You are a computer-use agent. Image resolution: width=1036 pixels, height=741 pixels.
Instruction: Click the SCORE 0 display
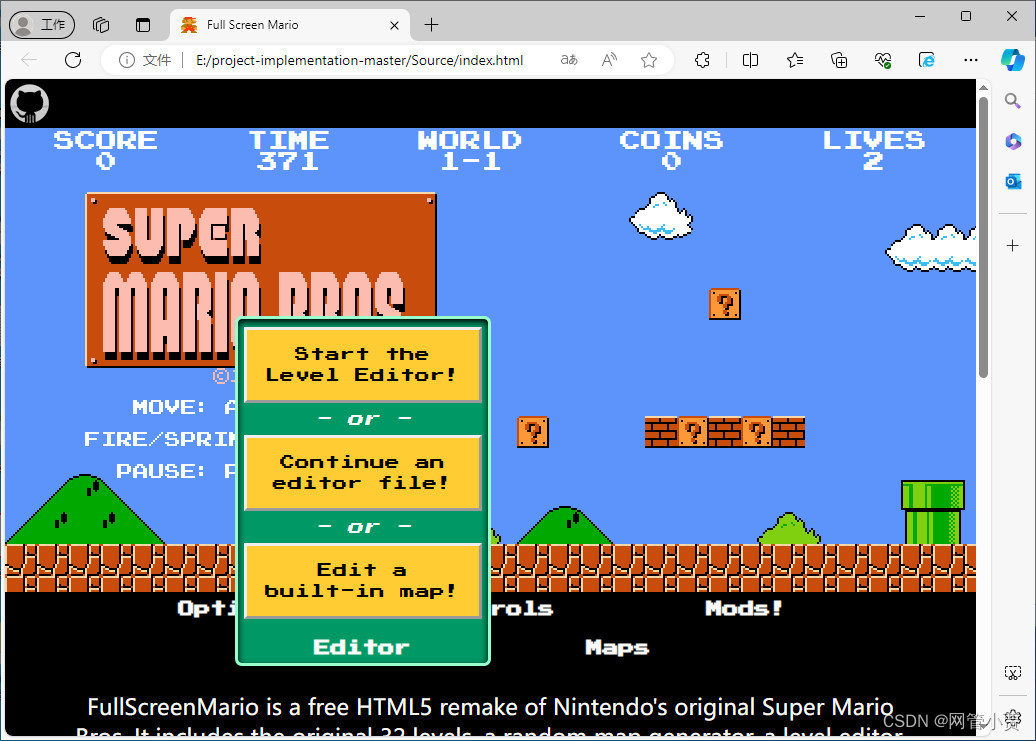pyautogui.click(x=105, y=151)
